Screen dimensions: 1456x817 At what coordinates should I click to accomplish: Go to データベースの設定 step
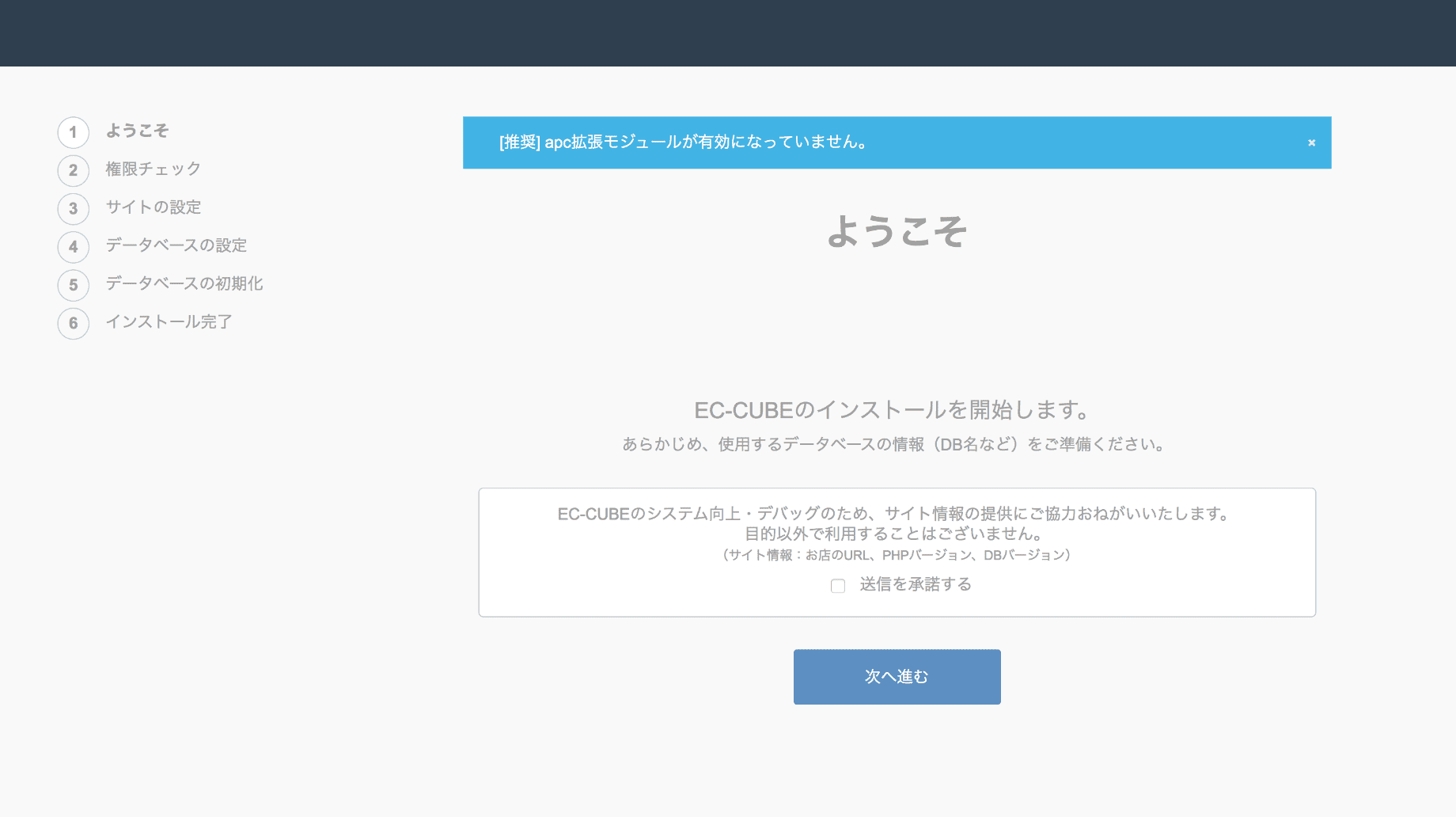176,245
